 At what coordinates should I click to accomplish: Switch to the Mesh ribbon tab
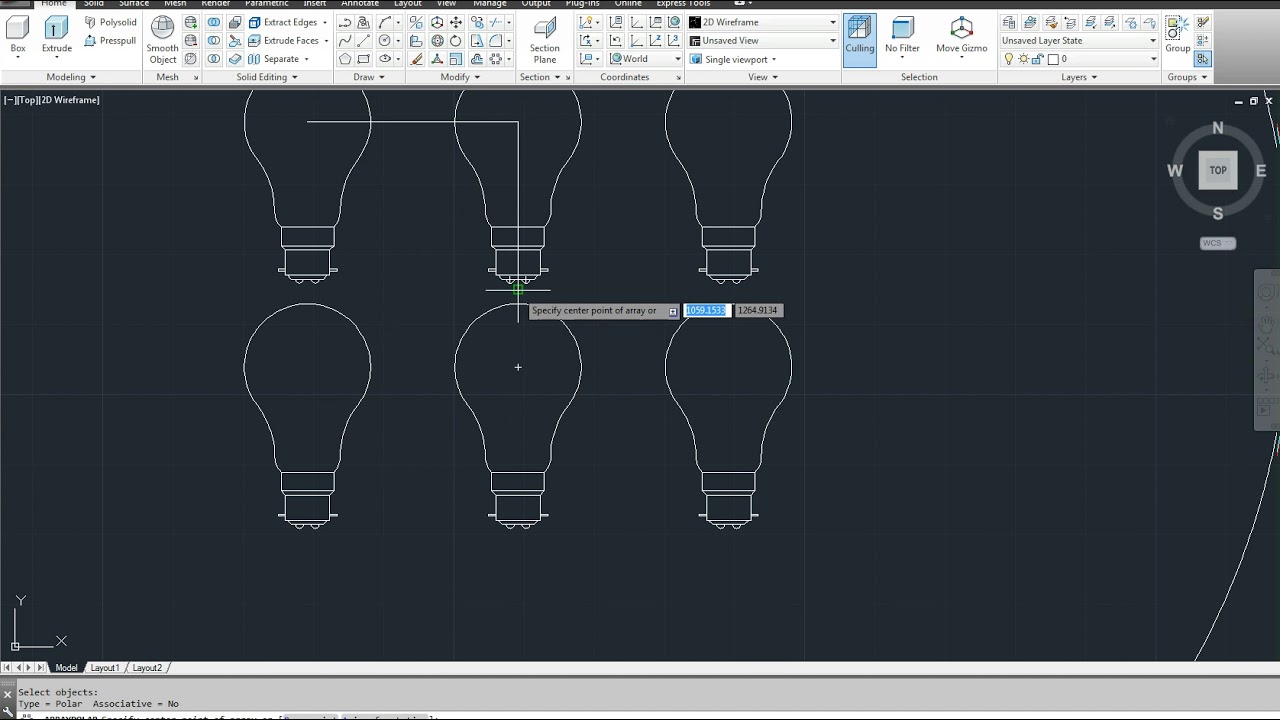tap(175, 4)
